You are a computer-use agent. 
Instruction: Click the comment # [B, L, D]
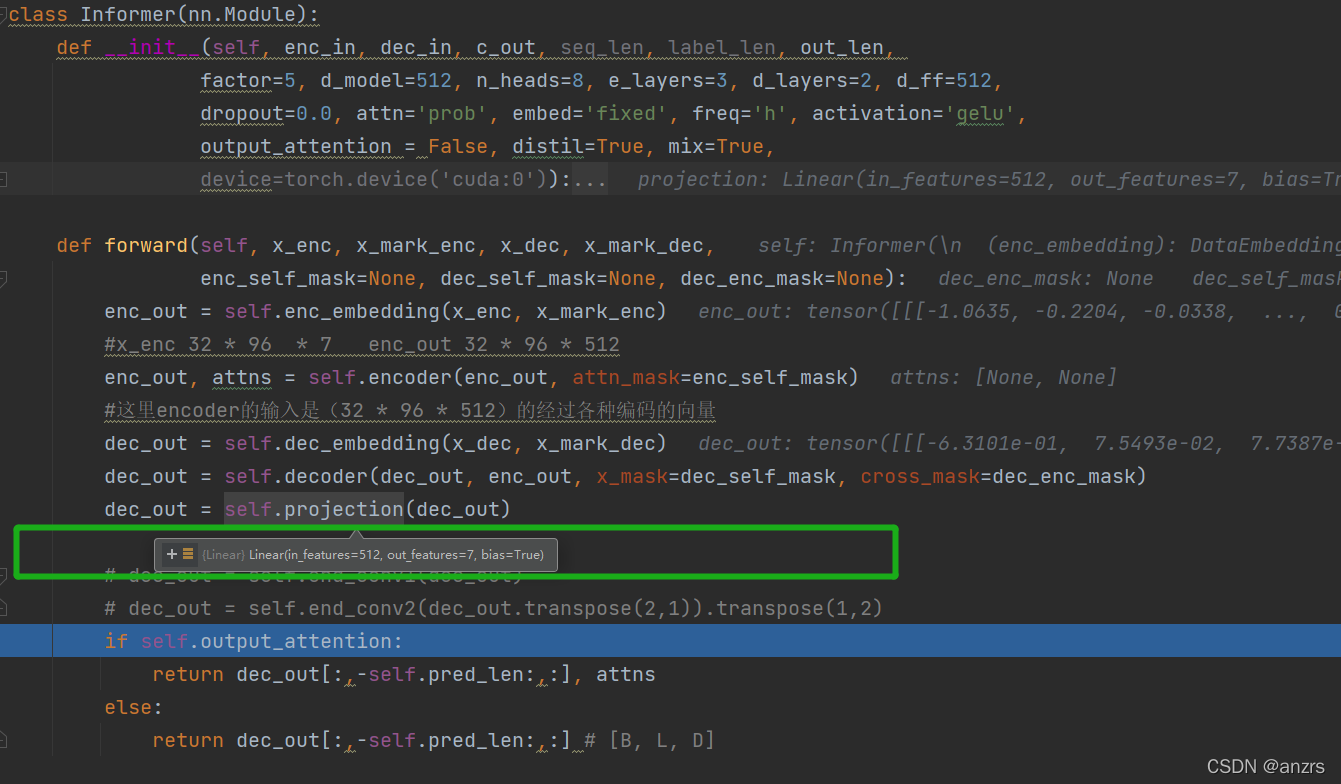(650, 740)
